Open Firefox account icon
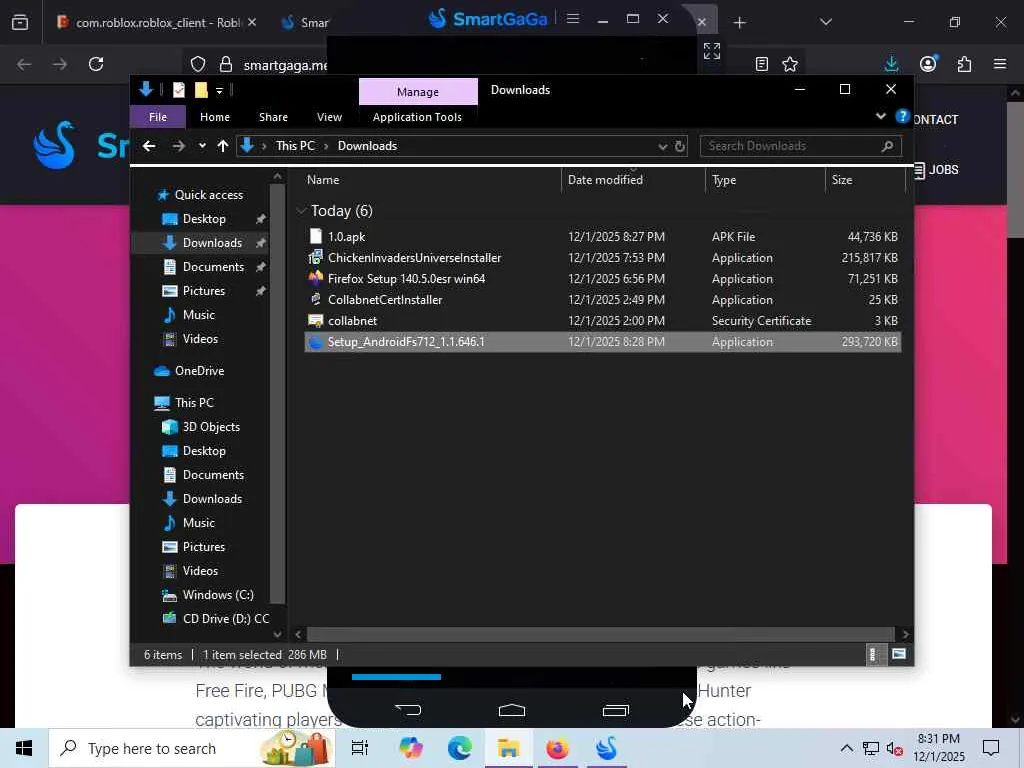The image size is (1024, 768). point(928,64)
